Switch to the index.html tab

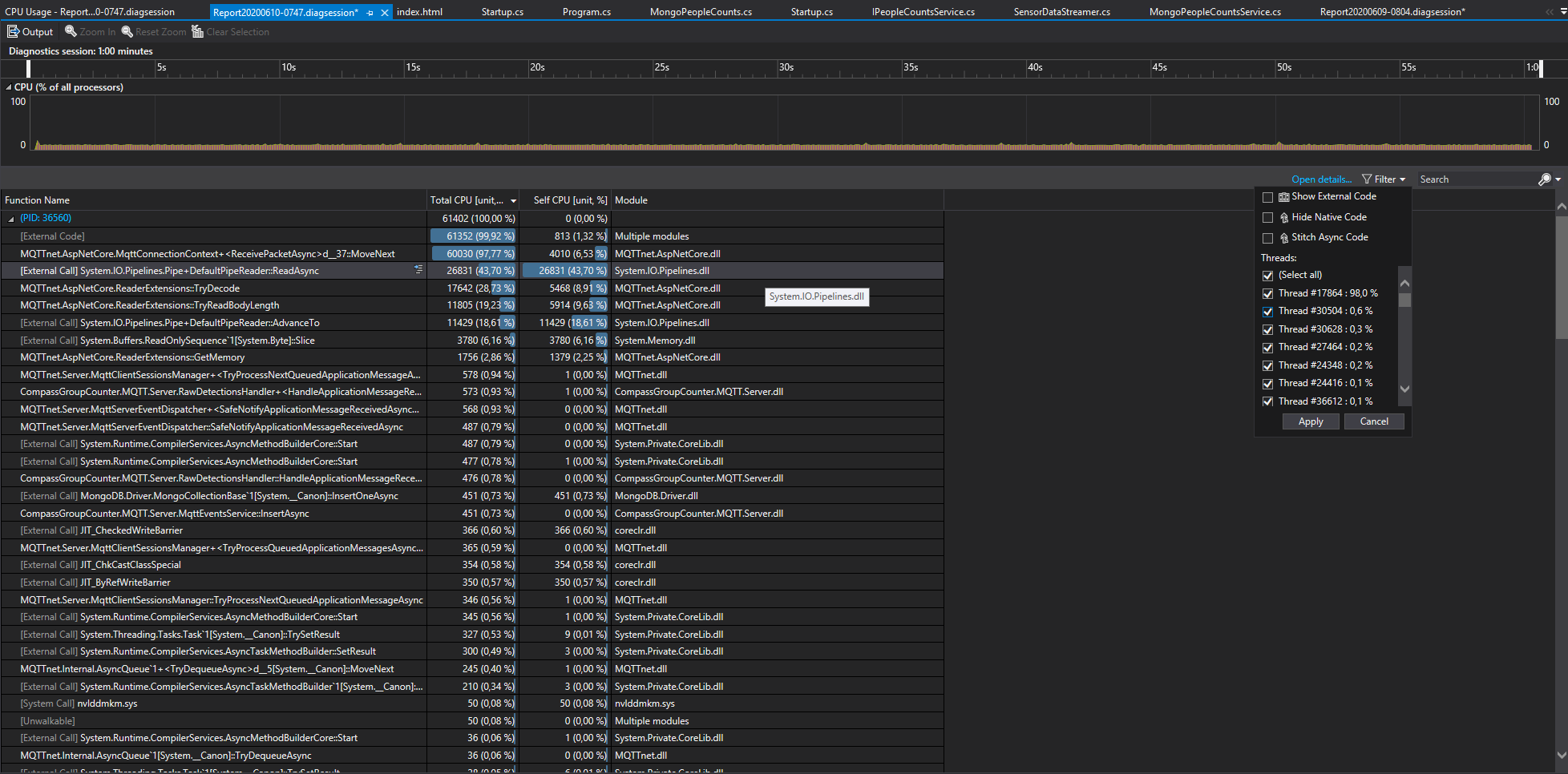pyautogui.click(x=419, y=11)
